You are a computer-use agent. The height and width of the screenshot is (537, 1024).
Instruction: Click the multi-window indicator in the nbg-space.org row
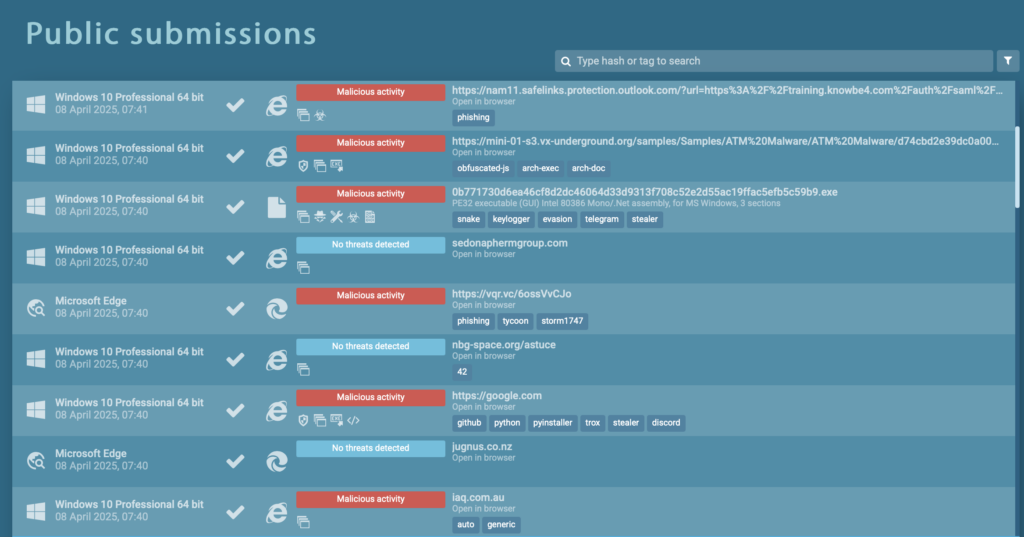click(303, 370)
